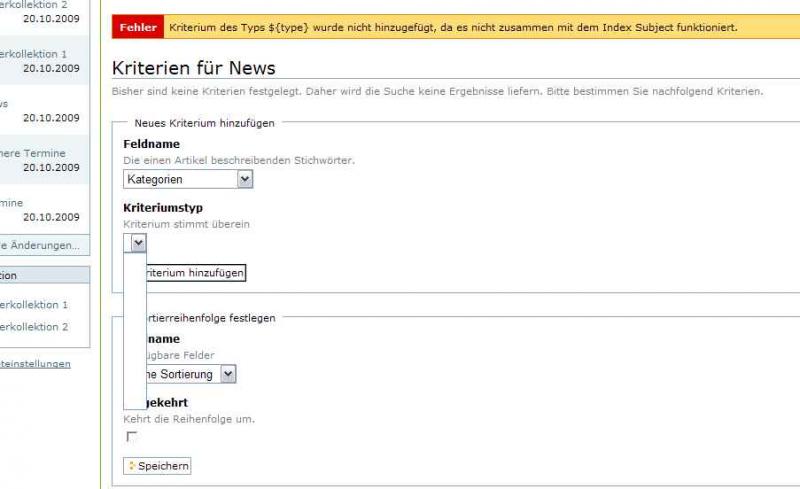Select Kollektion 1 in lower navigation box

tap(35, 304)
